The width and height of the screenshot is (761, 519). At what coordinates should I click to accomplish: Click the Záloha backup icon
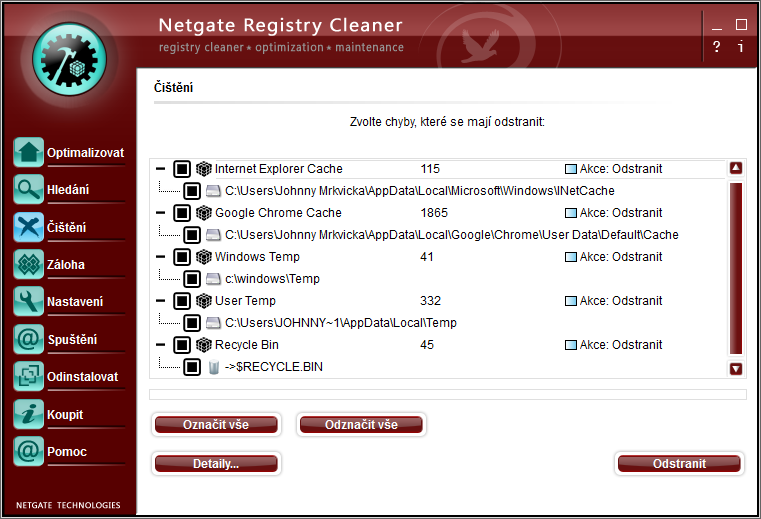point(29,265)
